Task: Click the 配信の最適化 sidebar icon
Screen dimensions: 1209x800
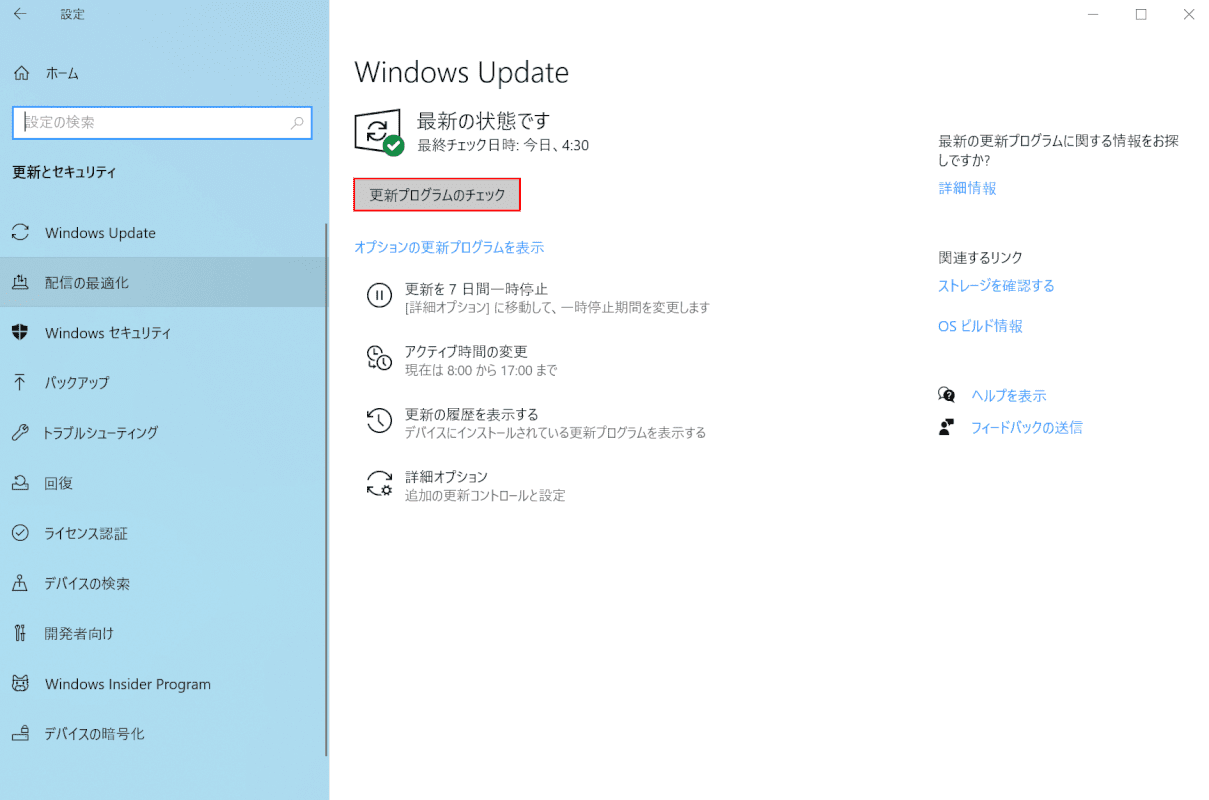Action: (x=20, y=283)
